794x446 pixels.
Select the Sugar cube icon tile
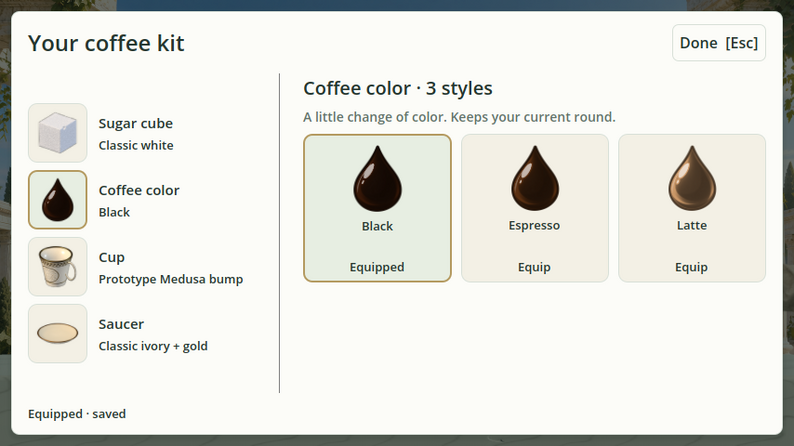[58, 133]
